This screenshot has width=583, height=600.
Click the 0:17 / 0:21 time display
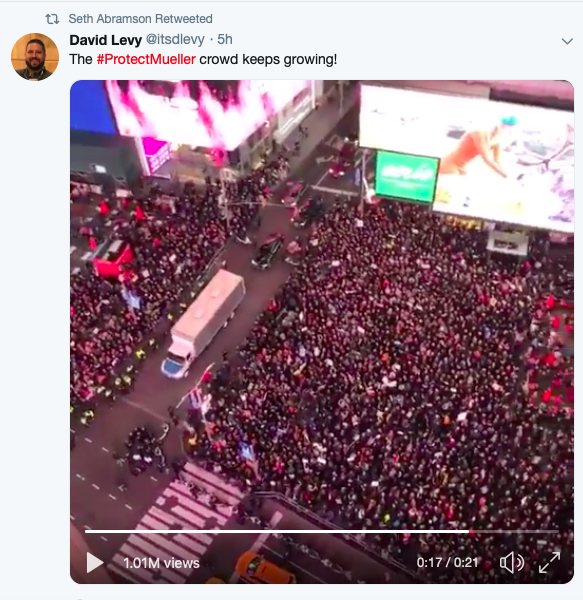tap(447, 562)
